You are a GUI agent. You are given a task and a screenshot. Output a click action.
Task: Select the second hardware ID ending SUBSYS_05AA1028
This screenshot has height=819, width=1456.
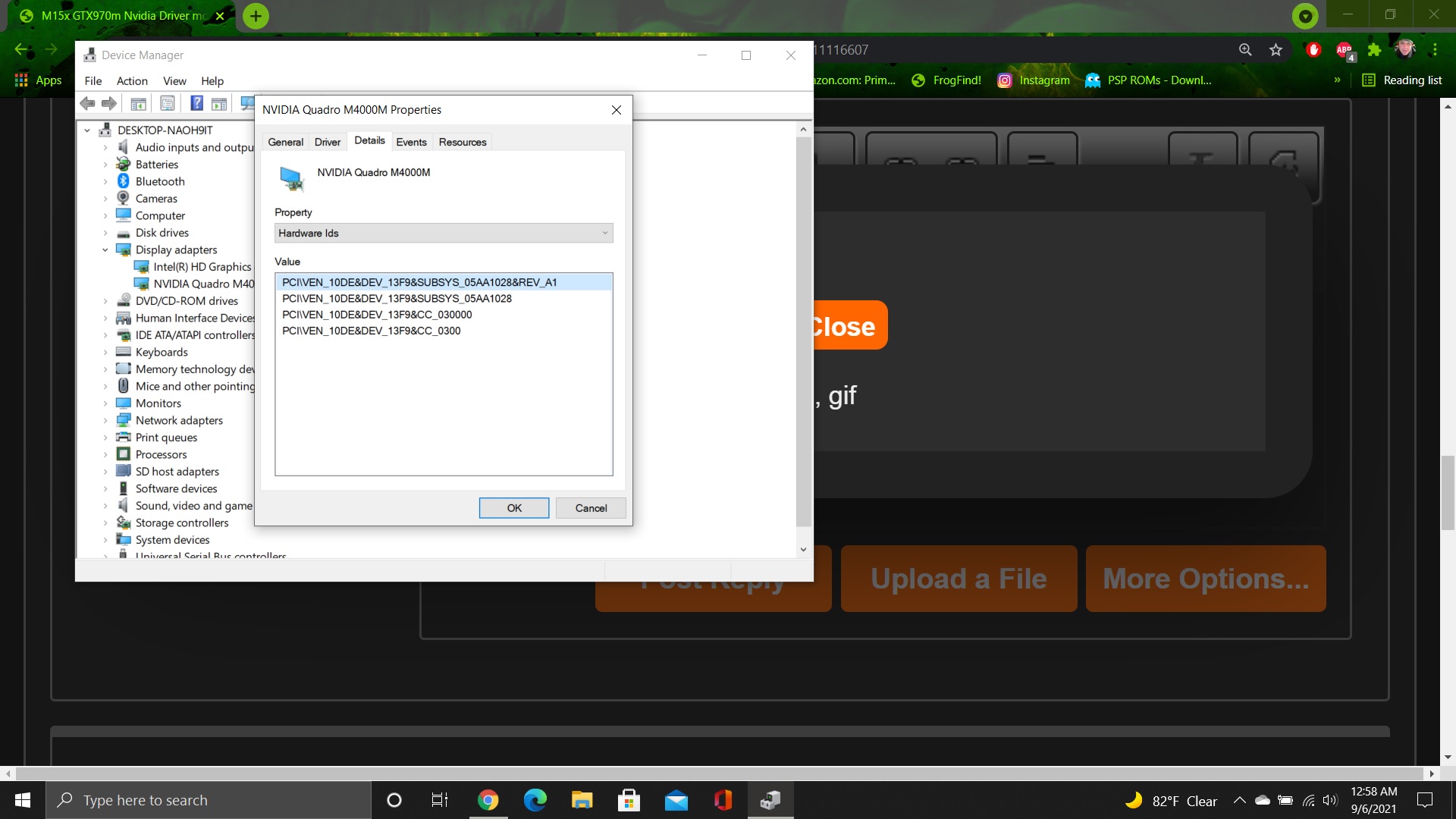tap(397, 299)
